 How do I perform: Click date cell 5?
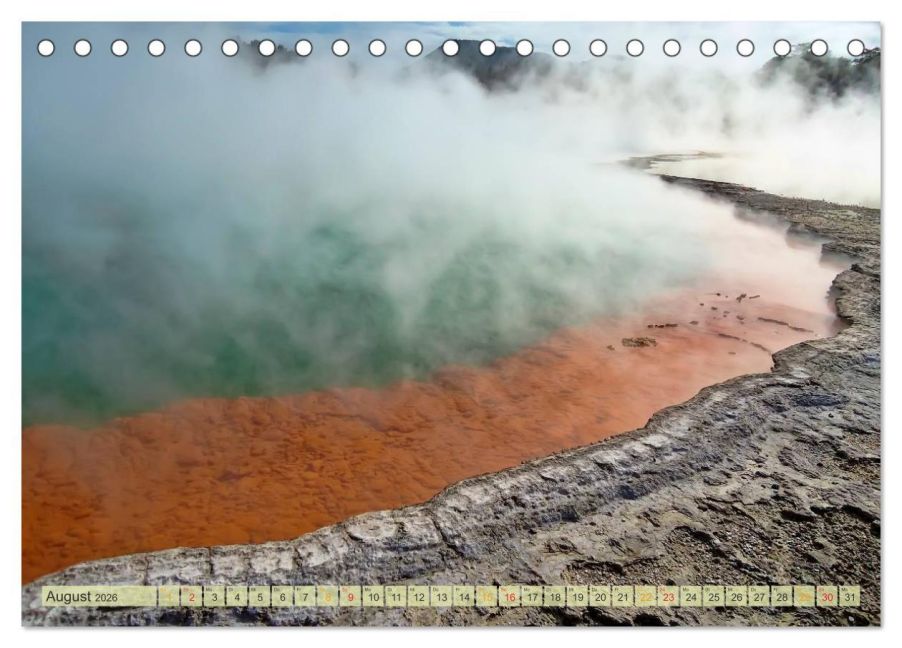[258, 594]
